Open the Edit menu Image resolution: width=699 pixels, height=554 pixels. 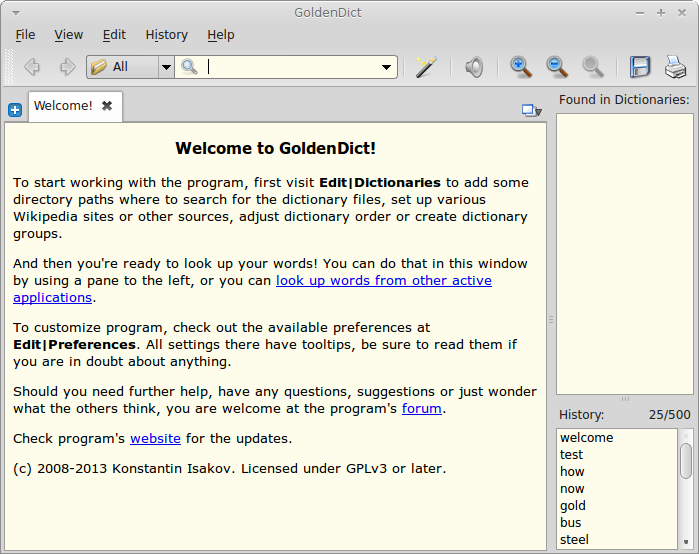point(114,35)
